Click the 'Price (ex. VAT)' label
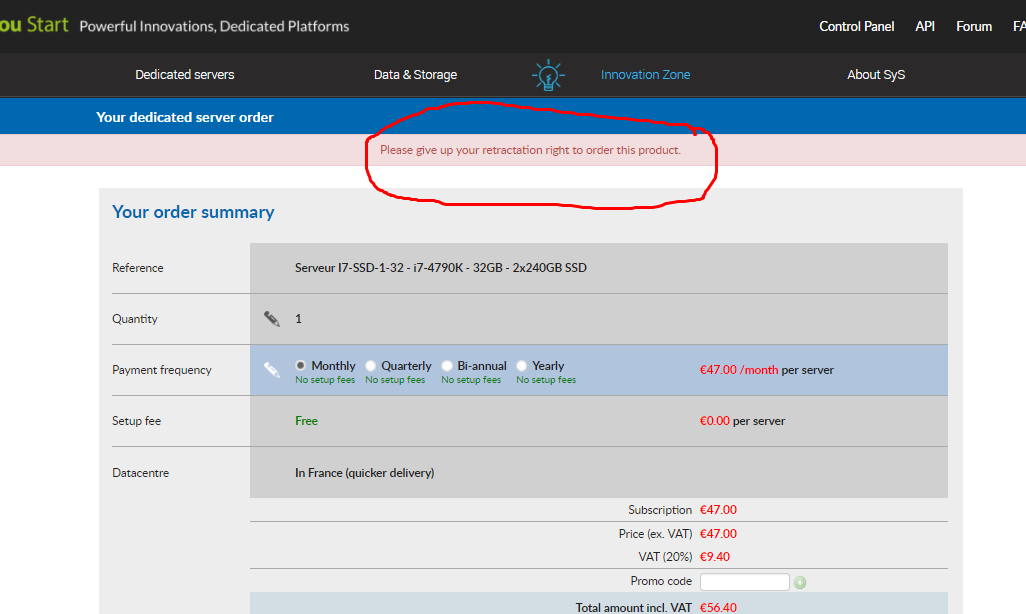The width and height of the screenshot is (1026, 614). click(x=655, y=534)
